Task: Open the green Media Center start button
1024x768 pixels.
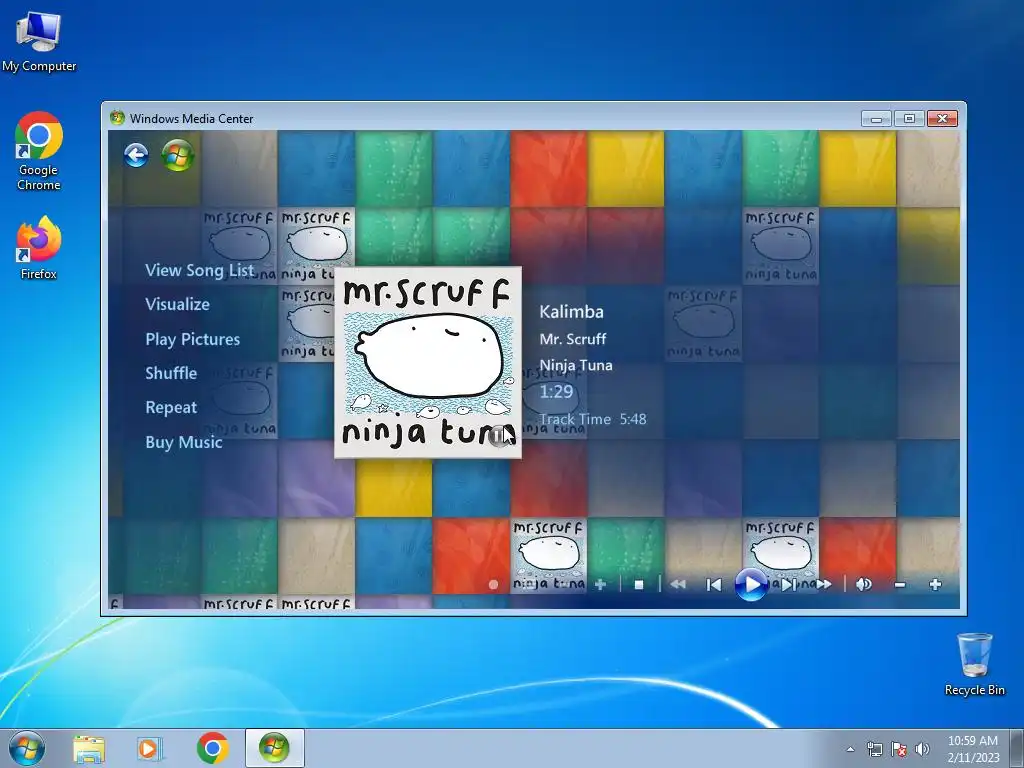Action: coord(178,155)
